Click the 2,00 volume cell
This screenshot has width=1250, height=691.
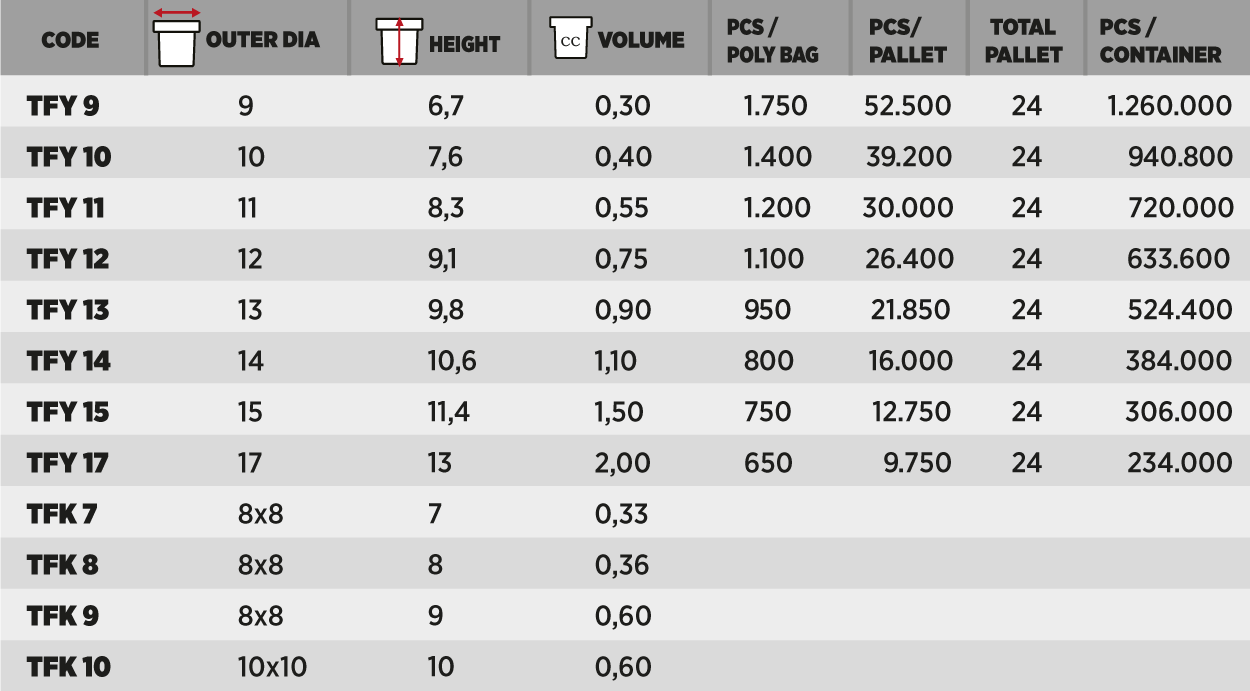coord(622,463)
